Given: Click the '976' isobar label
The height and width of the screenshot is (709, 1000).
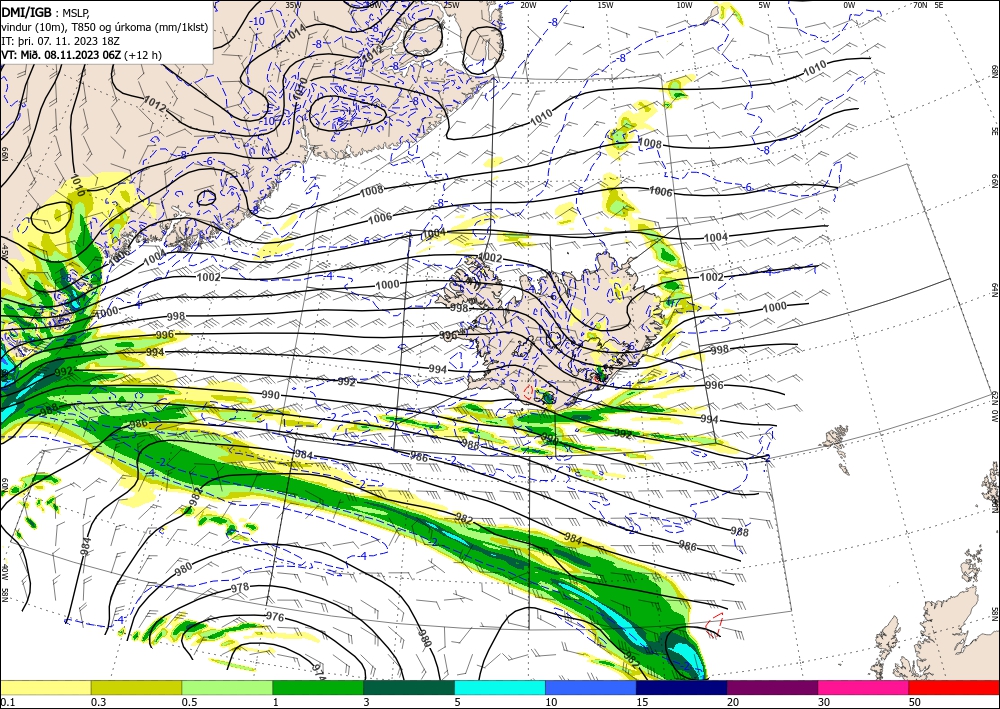Looking at the screenshot, I should [274, 617].
